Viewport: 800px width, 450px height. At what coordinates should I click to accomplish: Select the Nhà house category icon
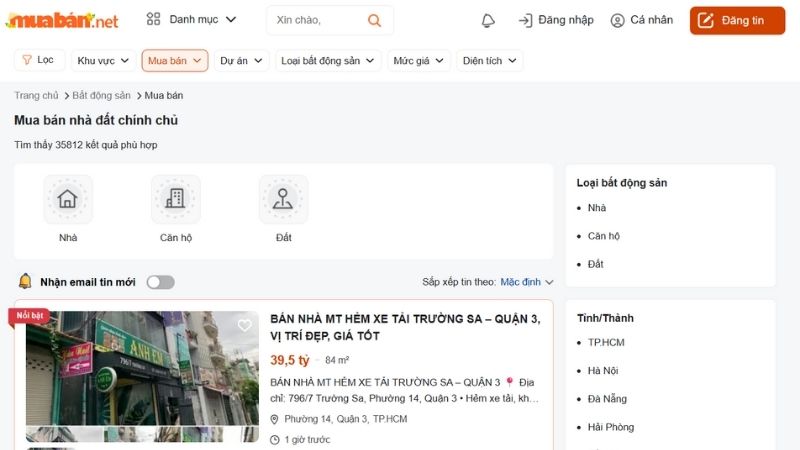coord(67,199)
